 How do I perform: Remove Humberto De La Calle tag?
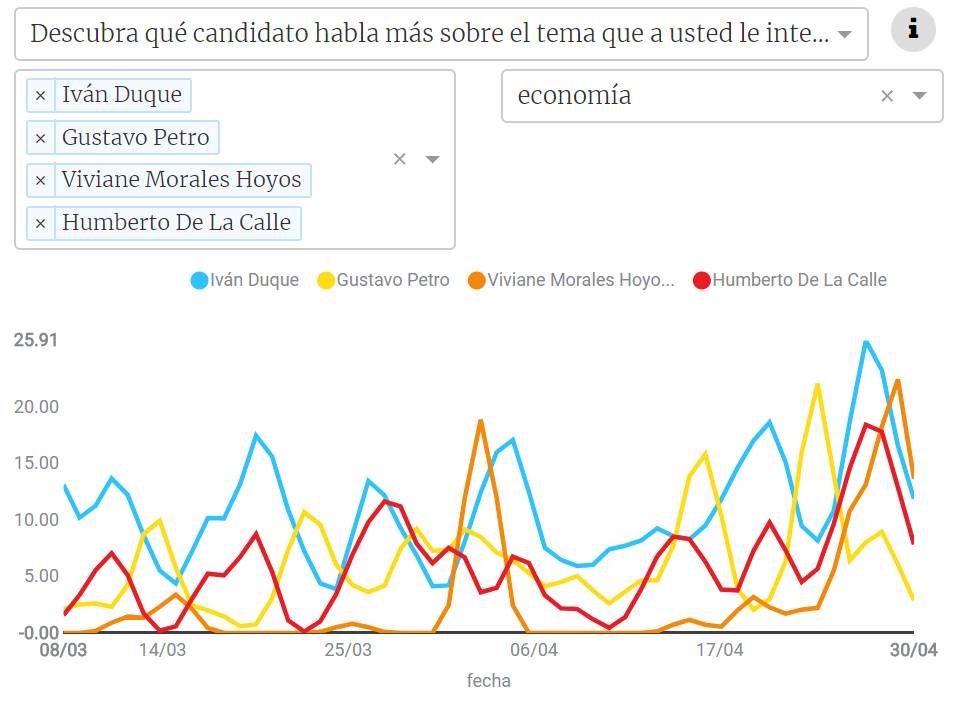click(40, 223)
